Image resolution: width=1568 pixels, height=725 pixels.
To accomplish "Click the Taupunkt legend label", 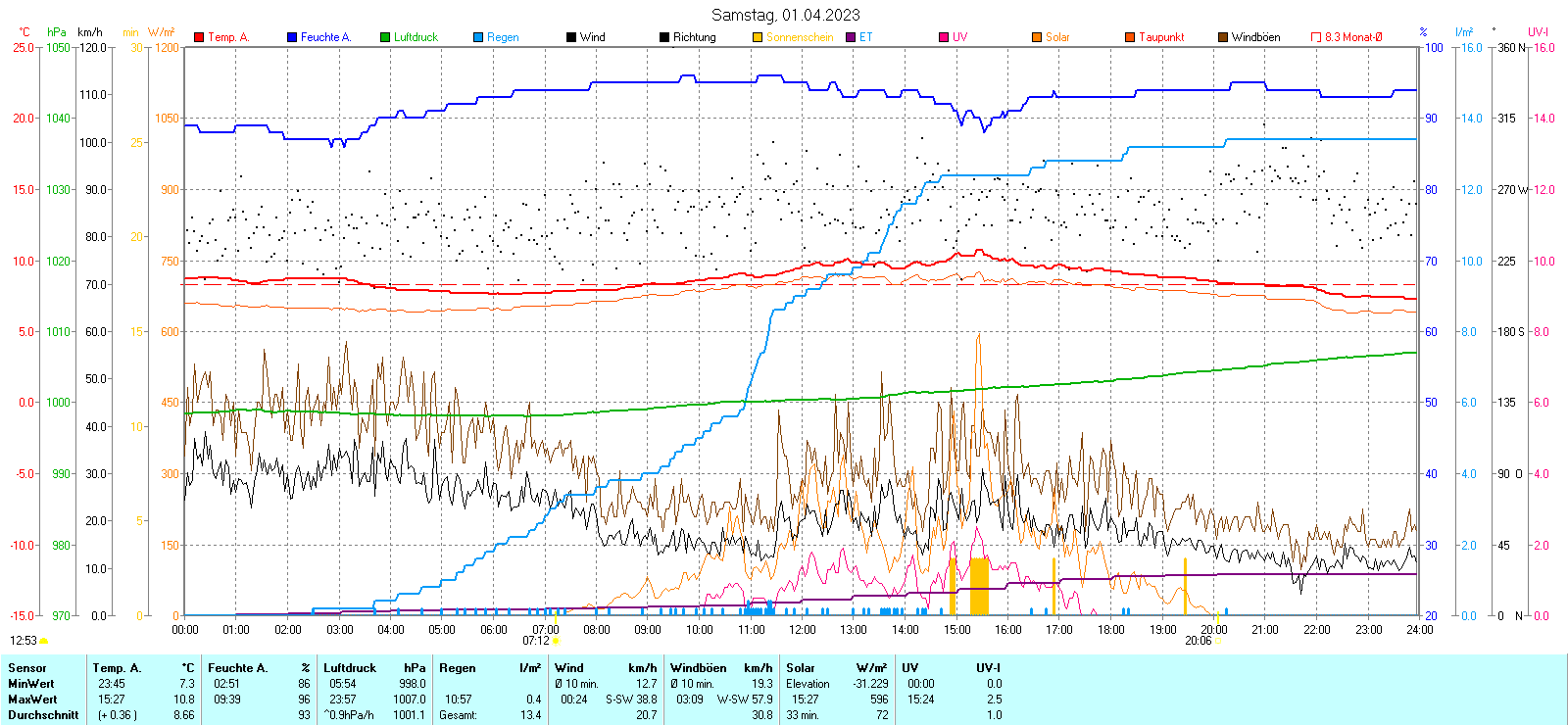I will click(x=1161, y=37).
